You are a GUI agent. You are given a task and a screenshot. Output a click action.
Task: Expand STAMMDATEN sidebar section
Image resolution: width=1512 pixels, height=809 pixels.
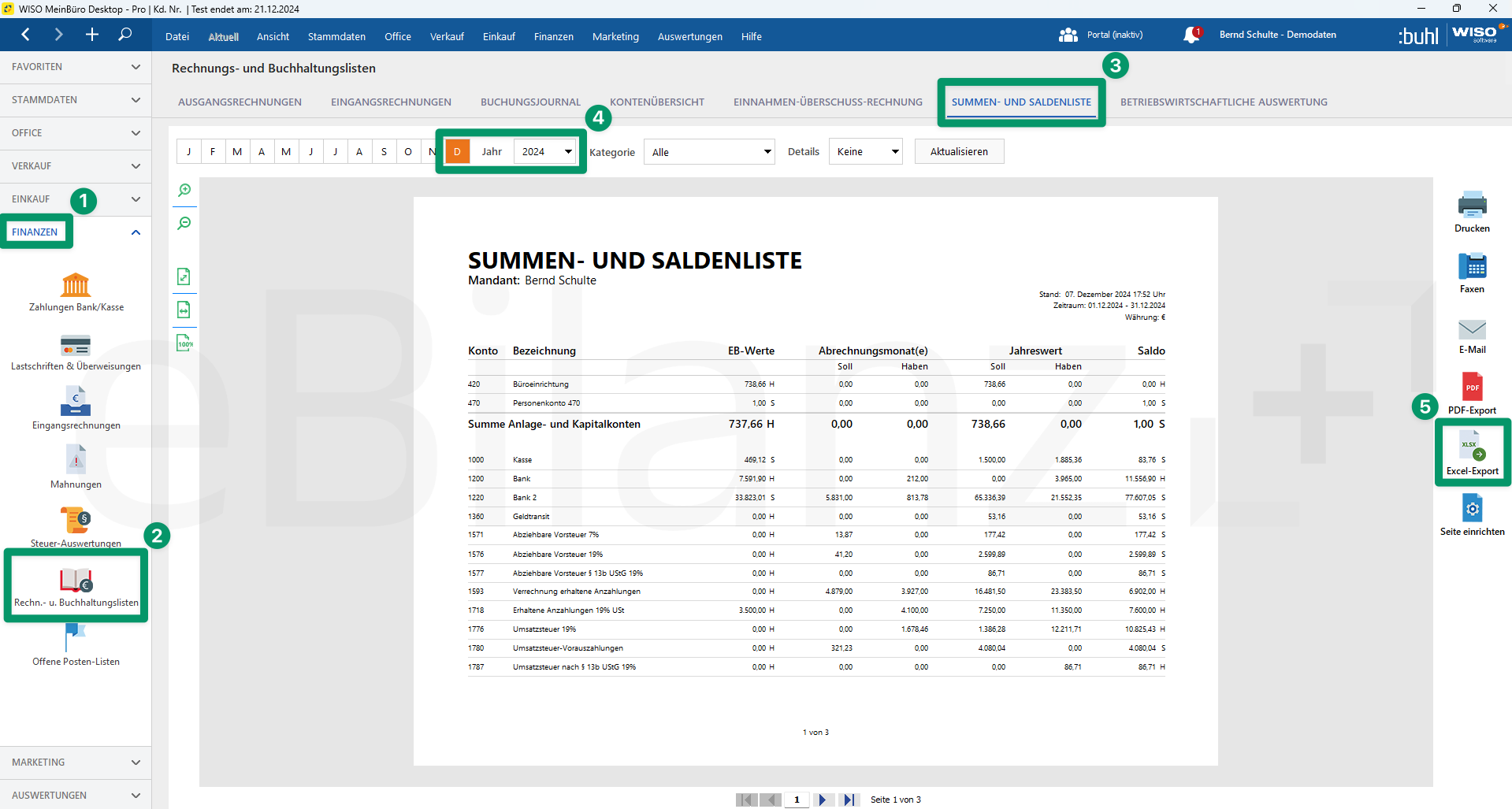76,100
